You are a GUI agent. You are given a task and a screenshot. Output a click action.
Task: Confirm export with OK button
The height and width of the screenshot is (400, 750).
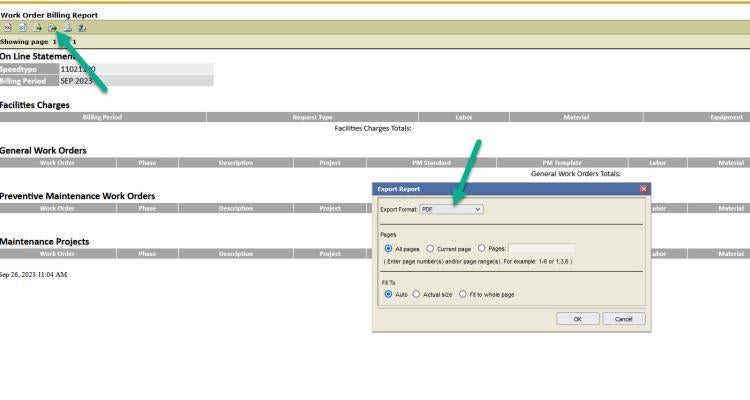pos(577,319)
